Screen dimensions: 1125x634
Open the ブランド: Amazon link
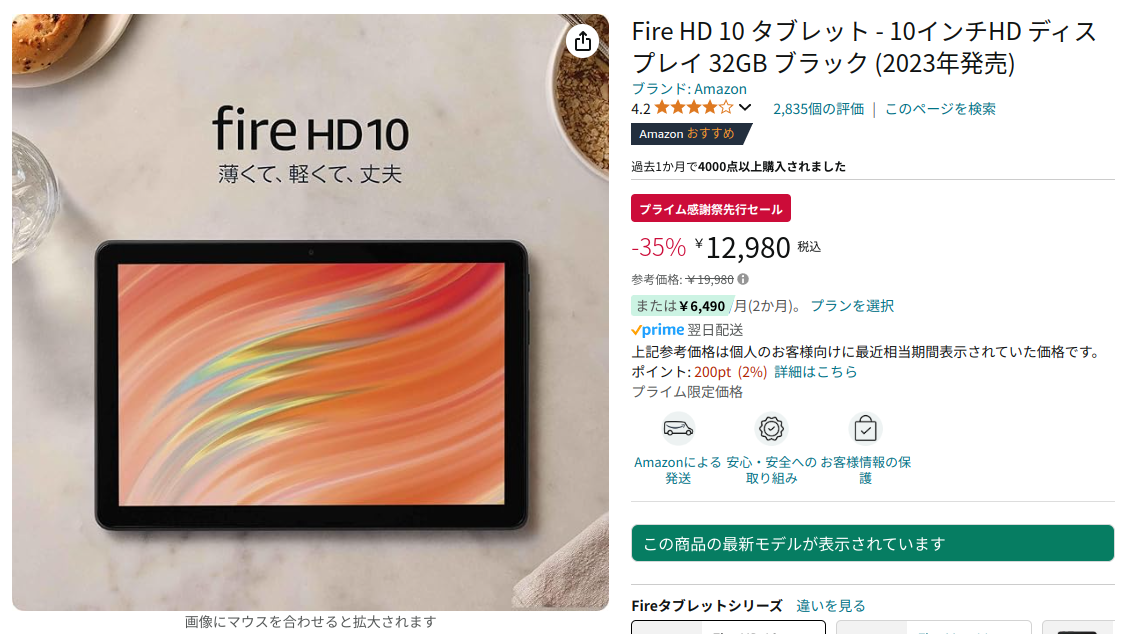tap(689, 88)
